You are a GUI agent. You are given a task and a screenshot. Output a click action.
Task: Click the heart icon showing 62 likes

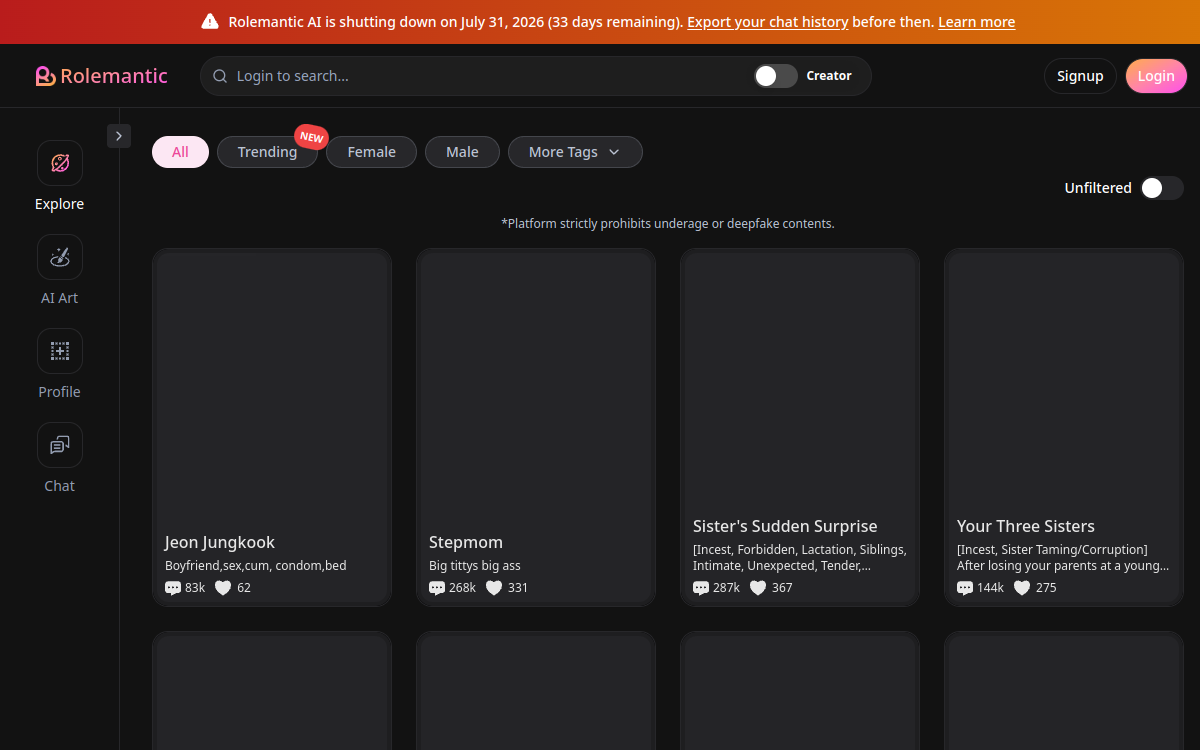[x=223, y=588]
